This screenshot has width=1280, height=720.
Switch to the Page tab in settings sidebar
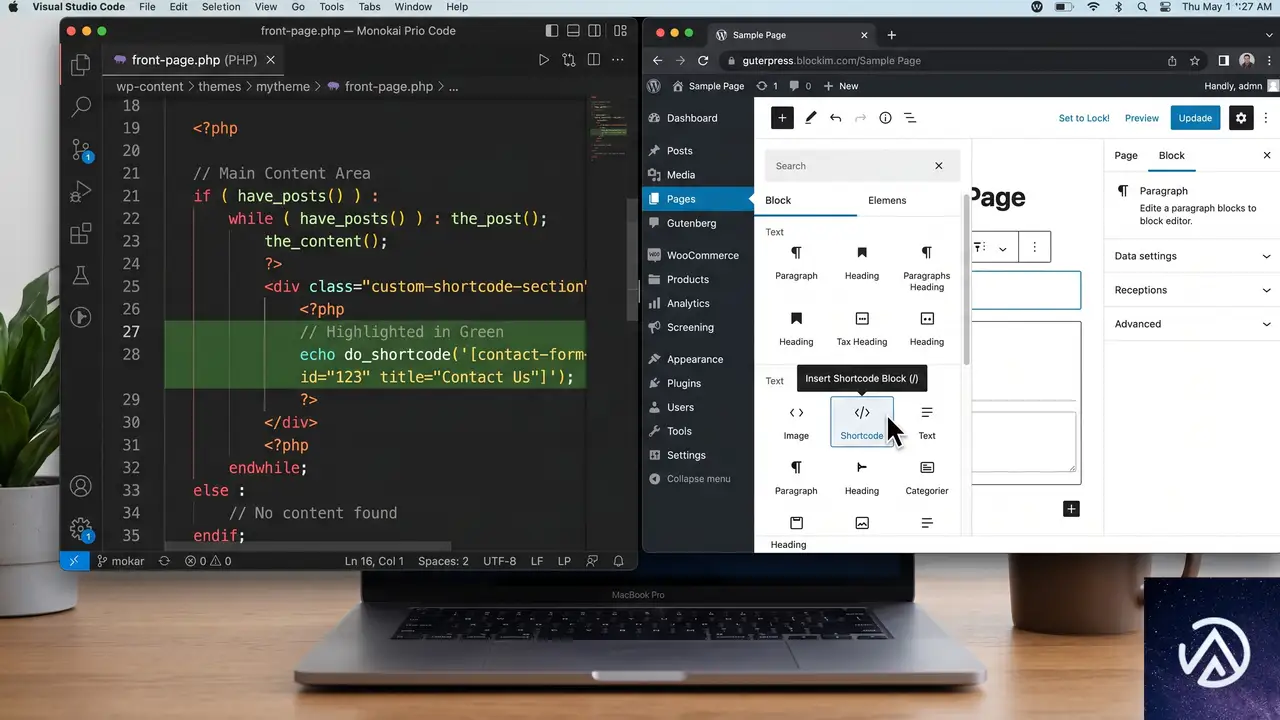pyautogui.click(x=1126, y=156)
